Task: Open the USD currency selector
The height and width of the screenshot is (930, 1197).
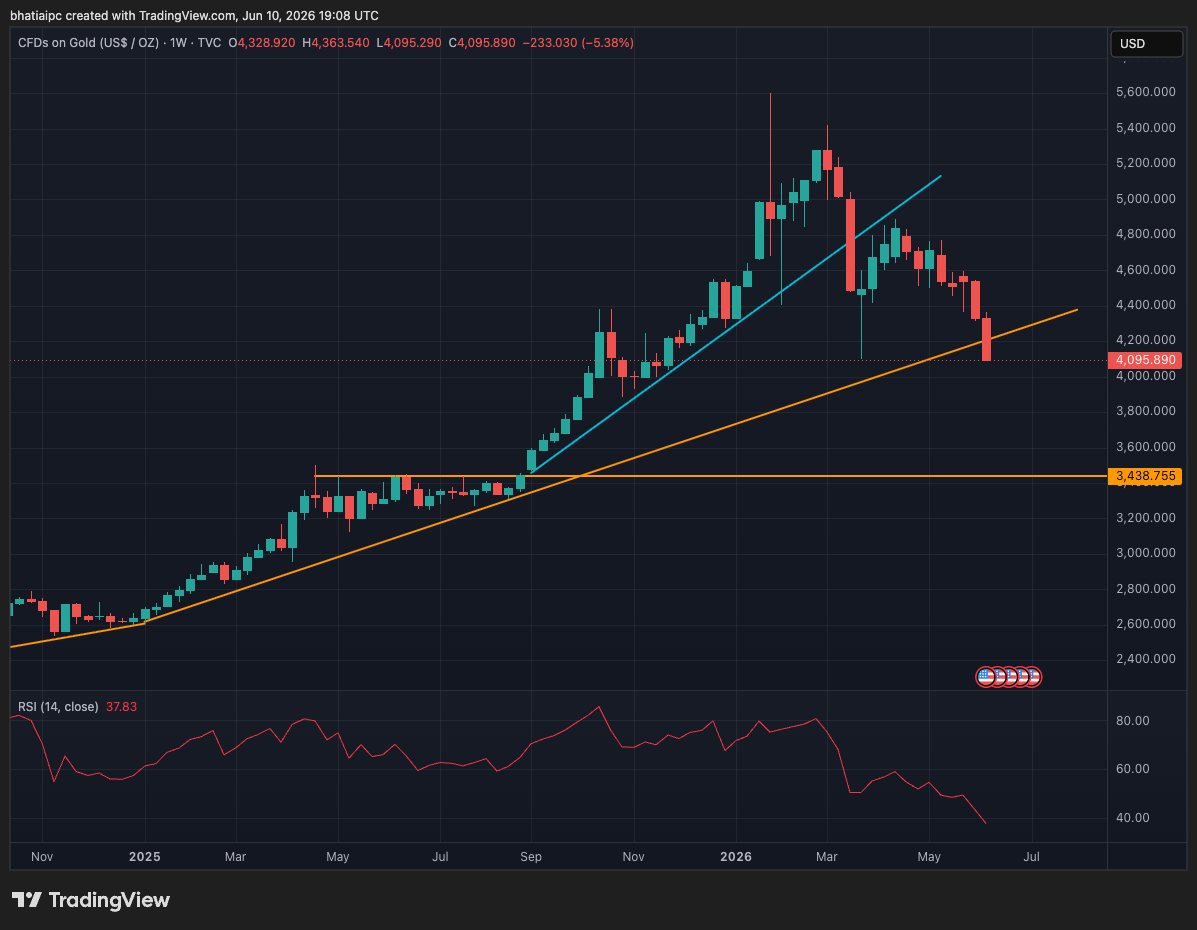Action: (x=1147, y=44)
